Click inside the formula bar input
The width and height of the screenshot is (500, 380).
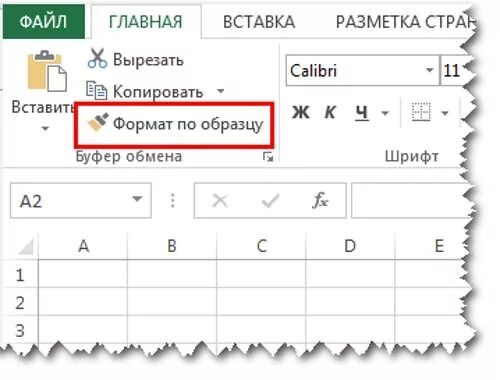[412, 200]
